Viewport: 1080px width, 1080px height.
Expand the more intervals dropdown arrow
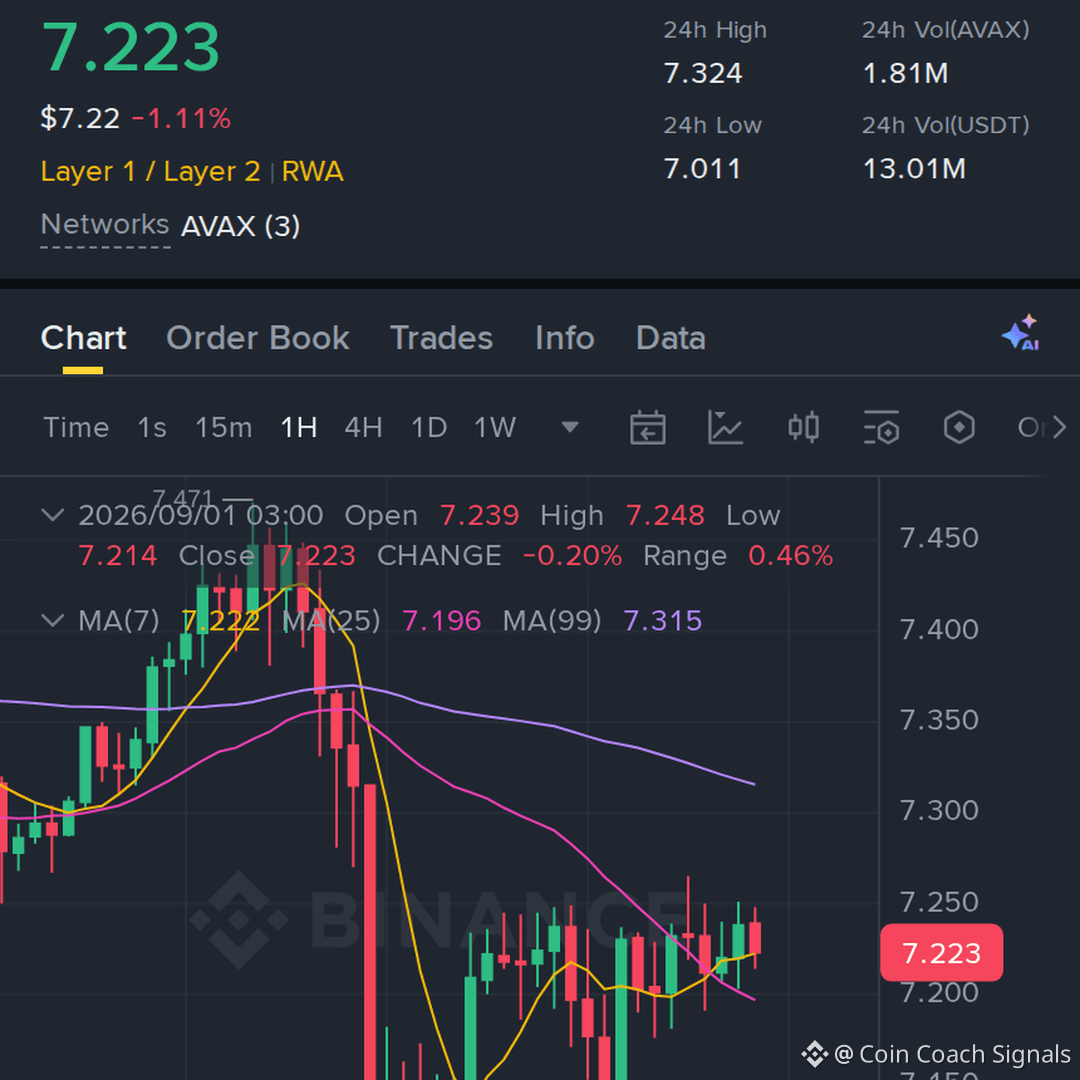coord(570,428)
